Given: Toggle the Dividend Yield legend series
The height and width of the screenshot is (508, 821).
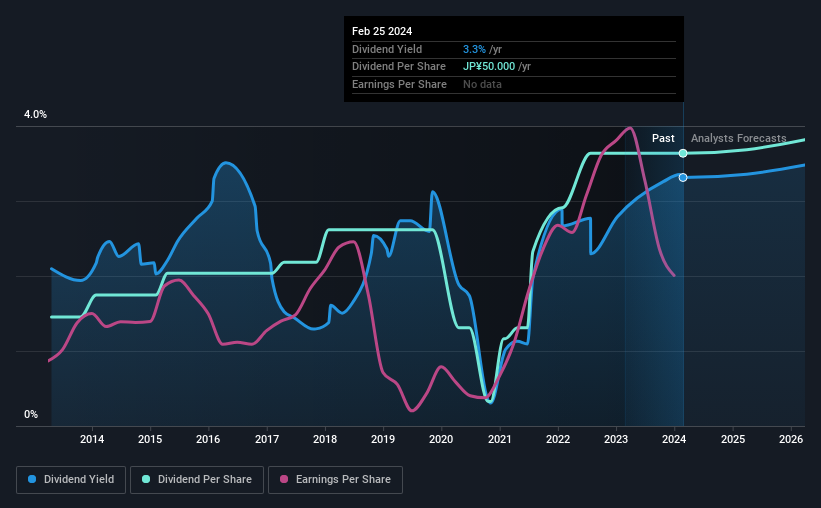Looking at the screenshot, I should [71, 480].
